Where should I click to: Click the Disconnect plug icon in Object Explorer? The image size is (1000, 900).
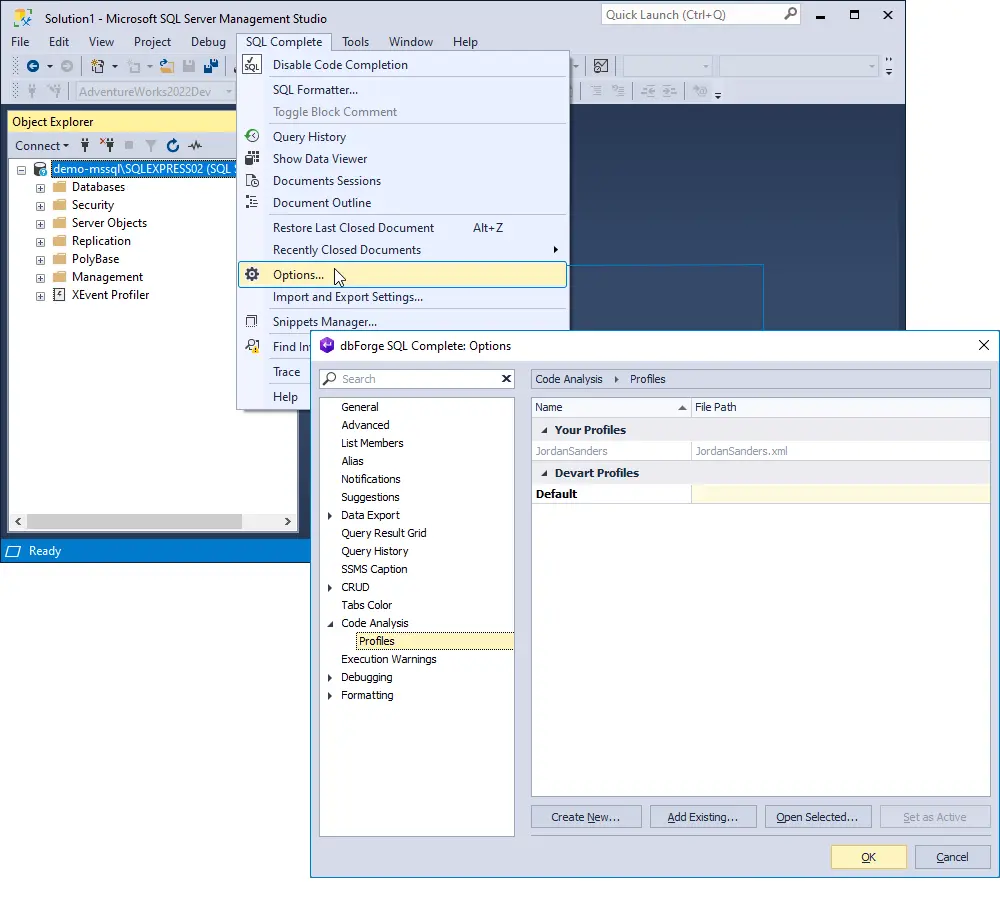point(106,146)
